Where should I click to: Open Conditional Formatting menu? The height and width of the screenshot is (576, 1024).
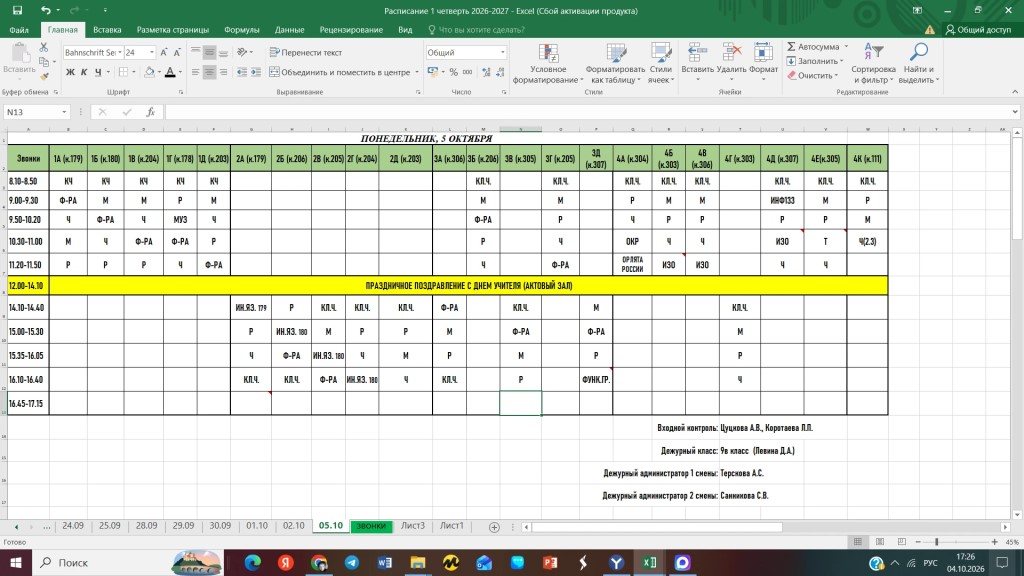point(548,63)
